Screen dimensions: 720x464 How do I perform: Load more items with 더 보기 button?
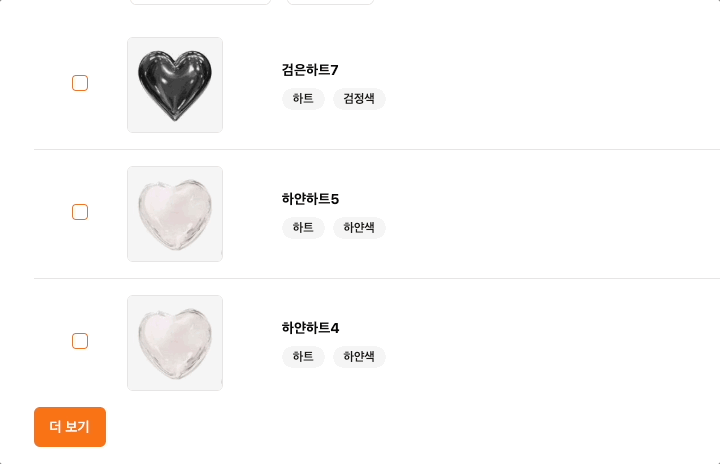pyautogui.click(x=70, y=427)
